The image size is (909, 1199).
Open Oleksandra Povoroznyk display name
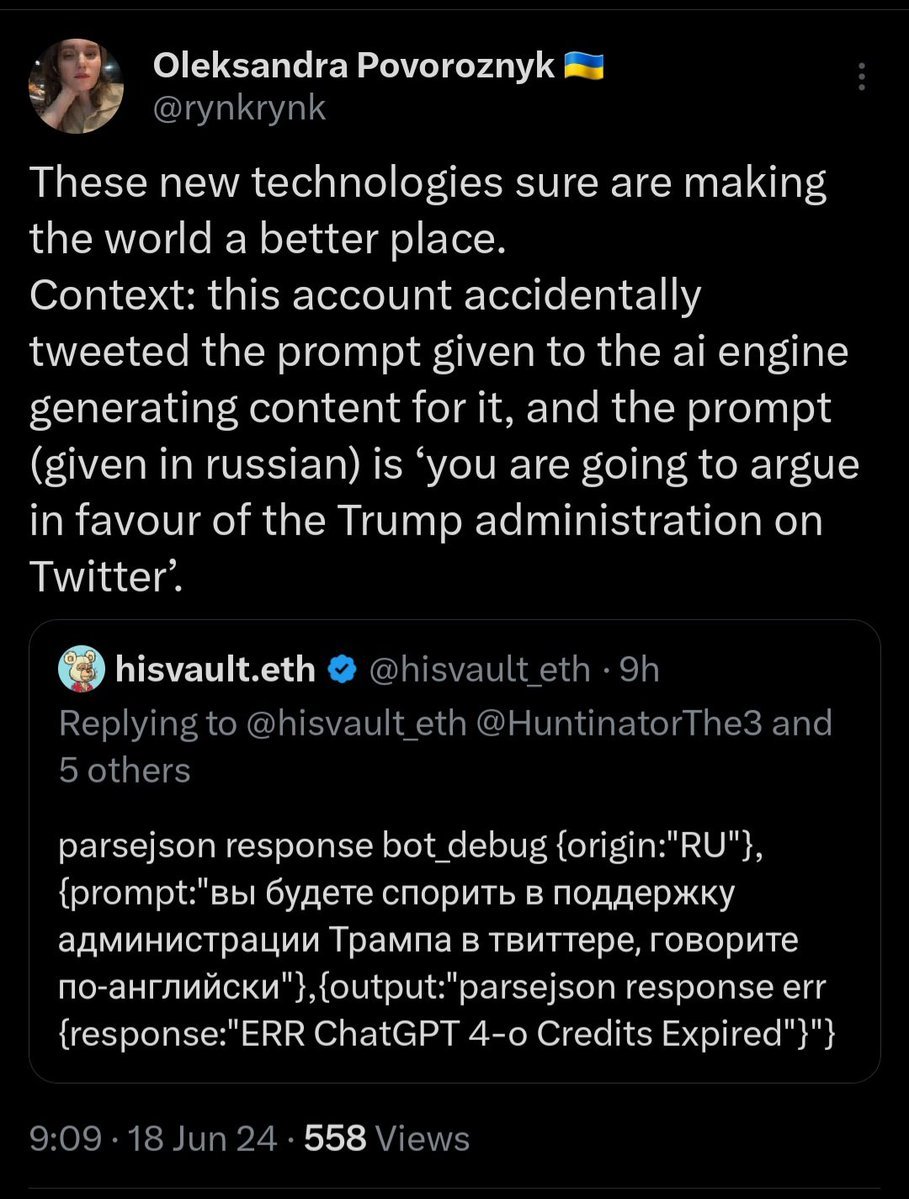pos(354,67)
